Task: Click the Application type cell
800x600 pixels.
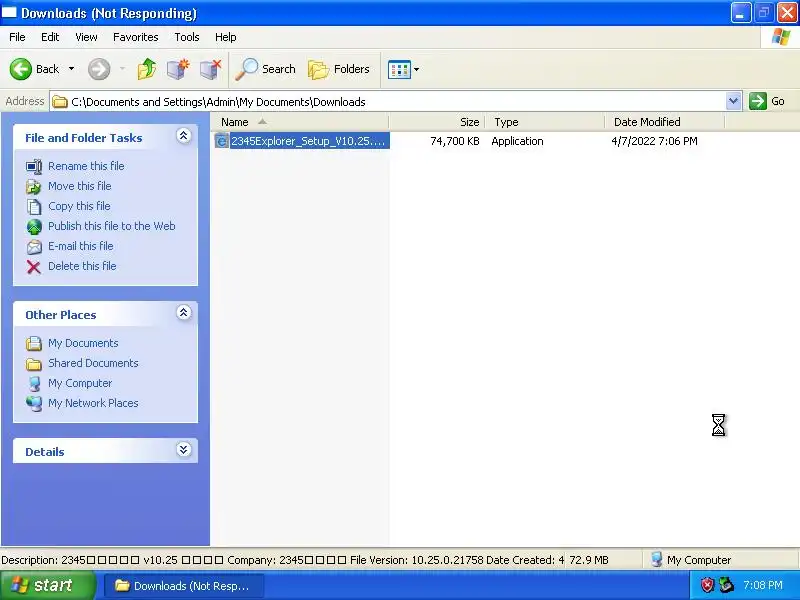Action: coord(517,141)
